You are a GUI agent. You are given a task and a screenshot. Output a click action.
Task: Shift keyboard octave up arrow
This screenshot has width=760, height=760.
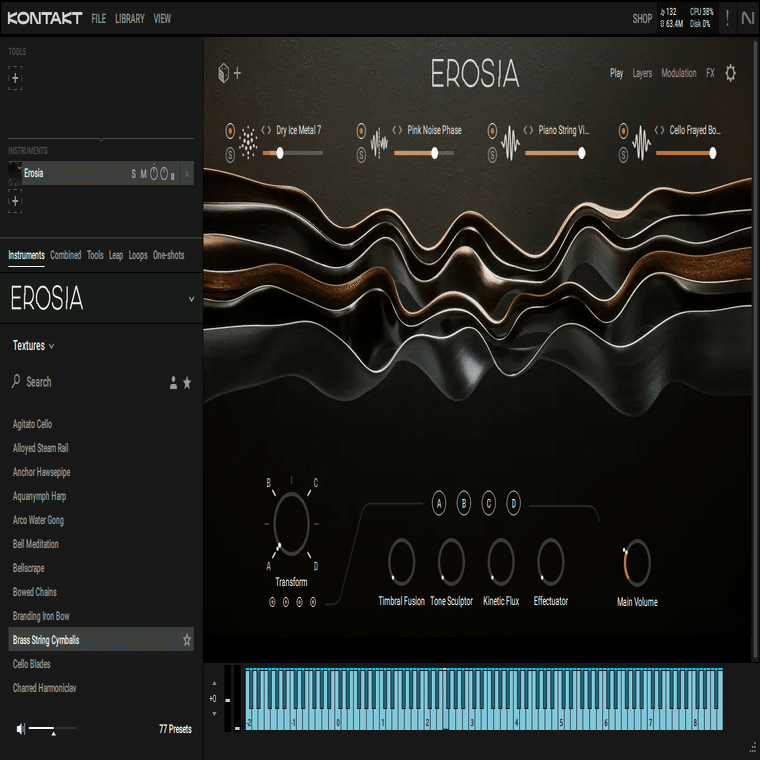point(214,683)
